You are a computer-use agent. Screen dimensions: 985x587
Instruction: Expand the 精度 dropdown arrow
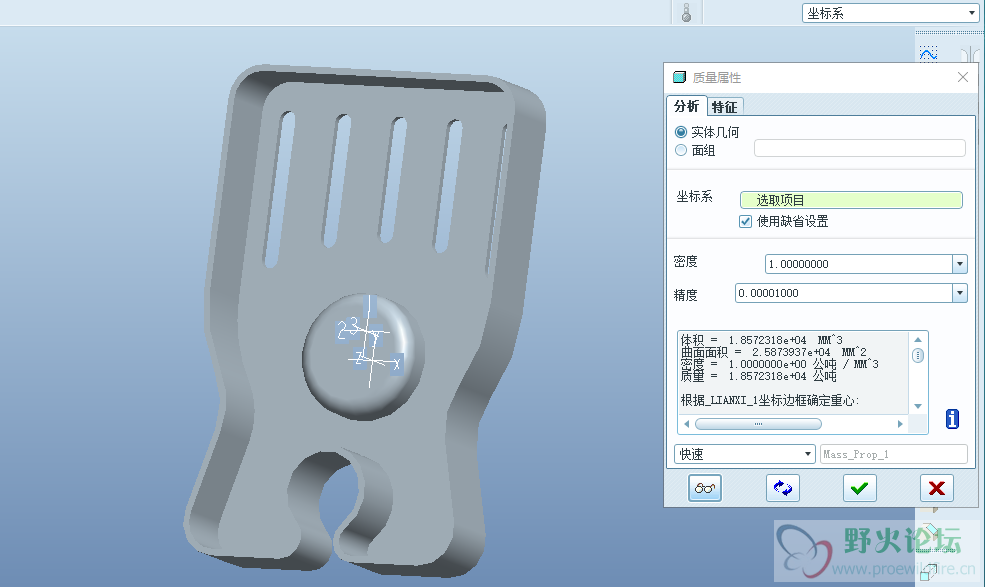coord(959,293)
